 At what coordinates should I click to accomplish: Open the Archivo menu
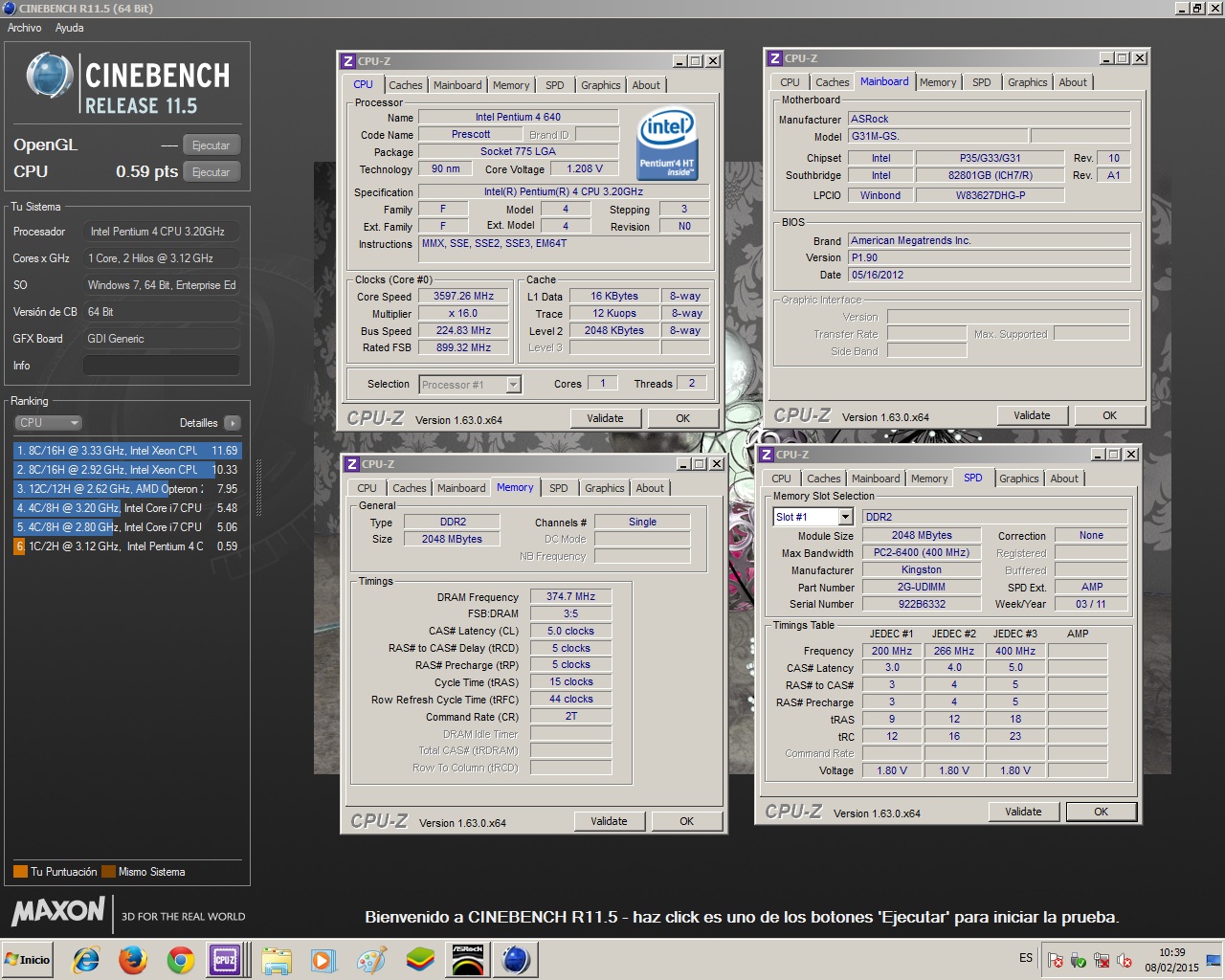coord(25,28)
